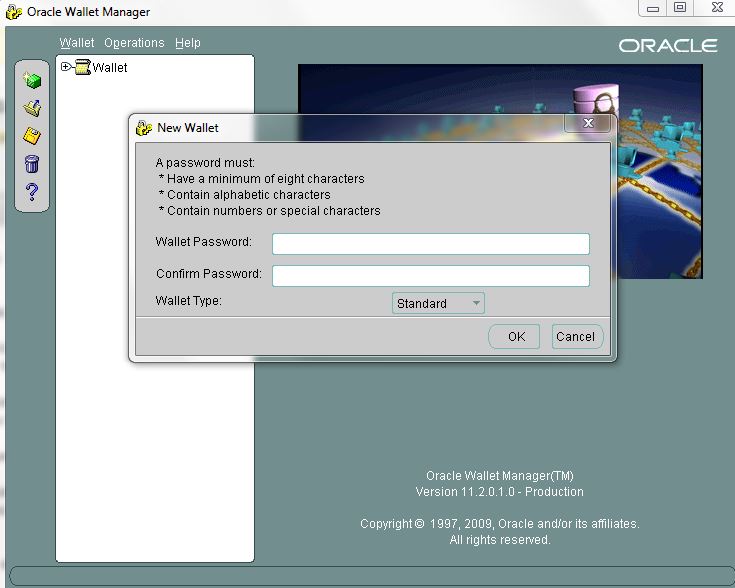Open the Wallet Type Standard dropdown
Image resolution: width=735 pixels, height=588 pixels.
pyautogui.click(x=438, y=303)
